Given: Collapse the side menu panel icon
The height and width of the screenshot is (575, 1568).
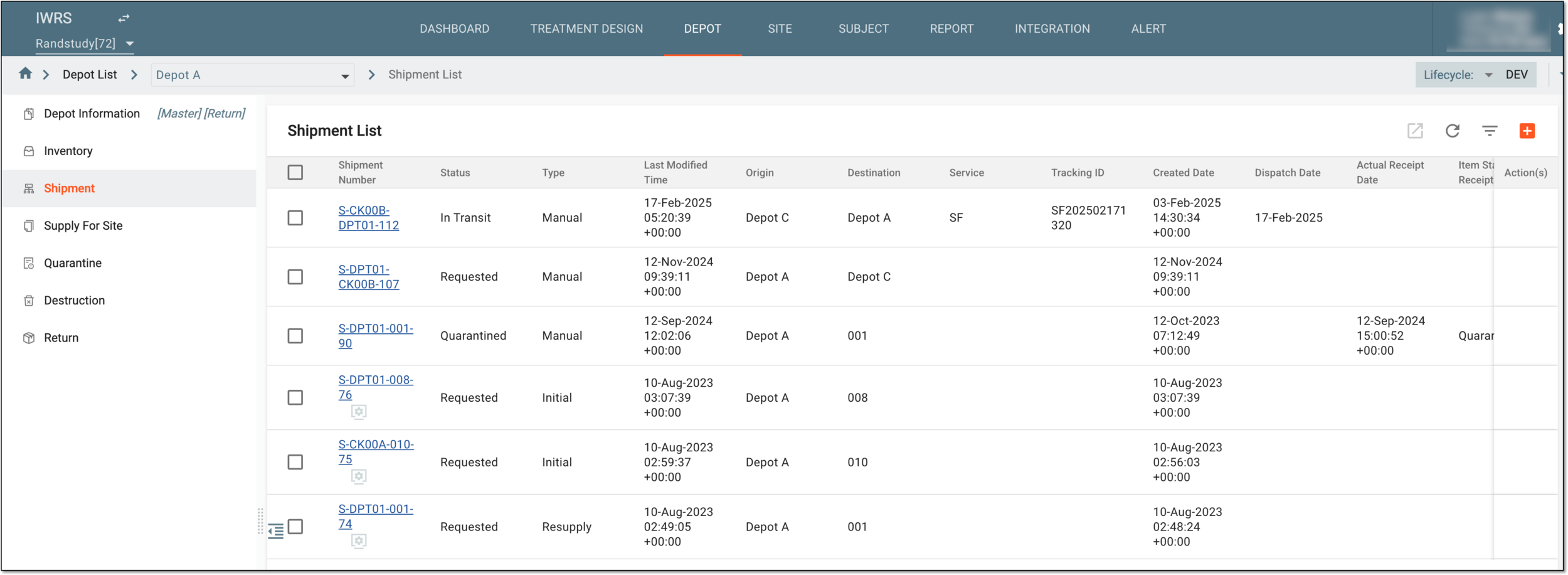Looking at the screenshot, I should point(276,531).
